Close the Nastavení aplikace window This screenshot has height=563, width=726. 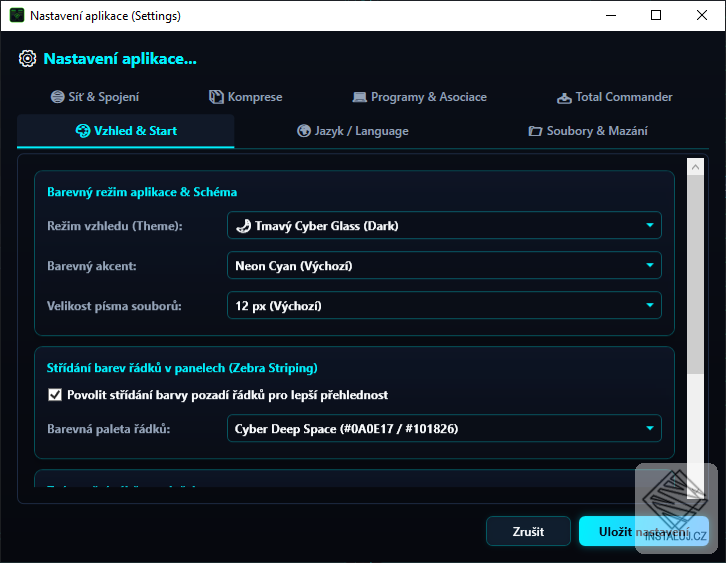click(x=701, y=15)
